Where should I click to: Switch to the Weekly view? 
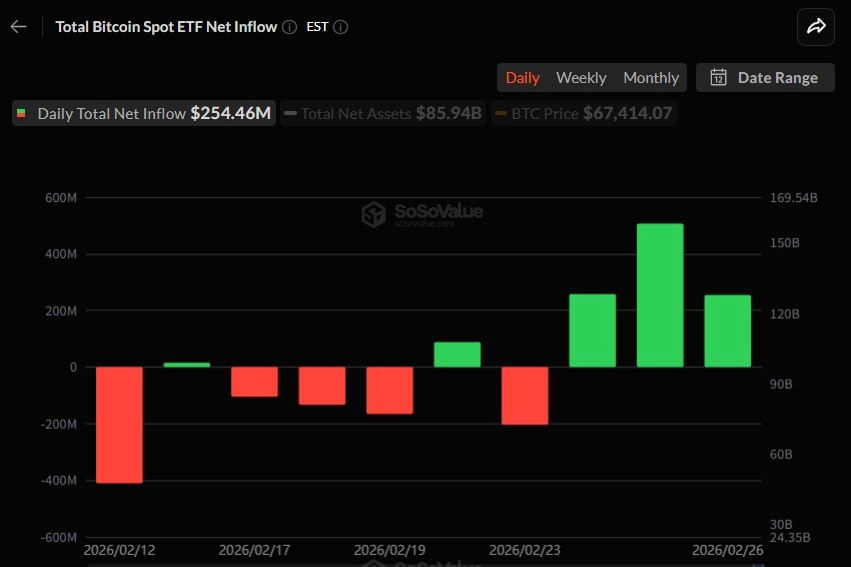pyautogui.click(x=581, y=78)
